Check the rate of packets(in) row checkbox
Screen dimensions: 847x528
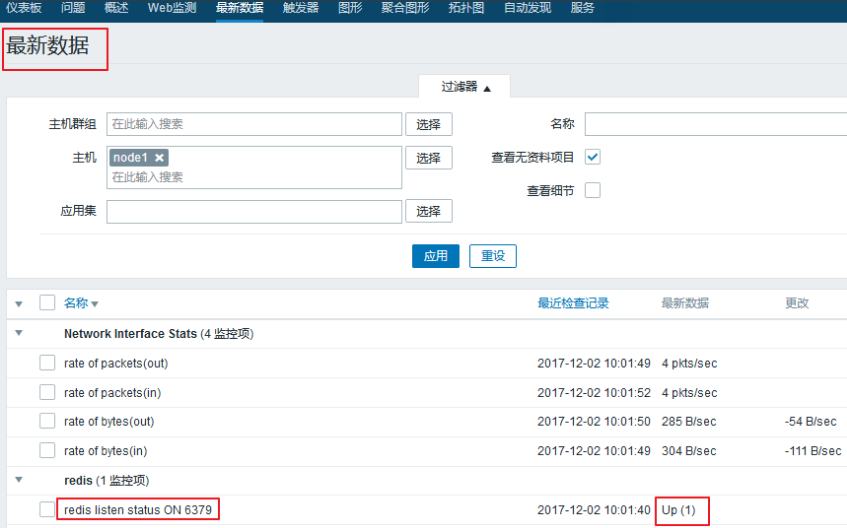pos(47,392)
